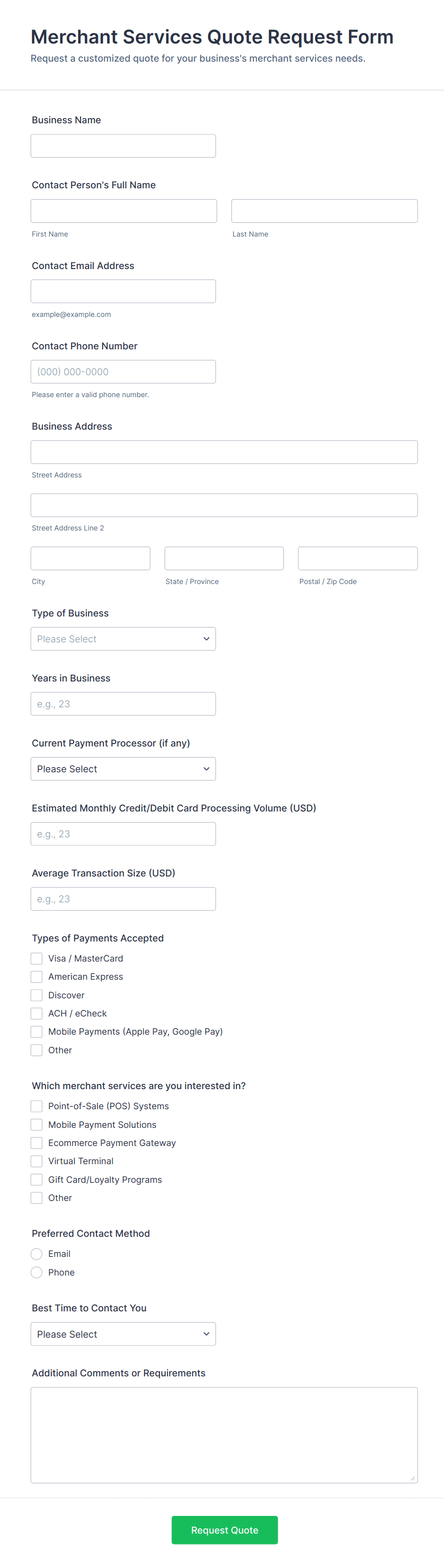Tick the Ecommerce Payment Gateway checkbox
This screenshot has width=444, height=1568.
pos(36,1143)
